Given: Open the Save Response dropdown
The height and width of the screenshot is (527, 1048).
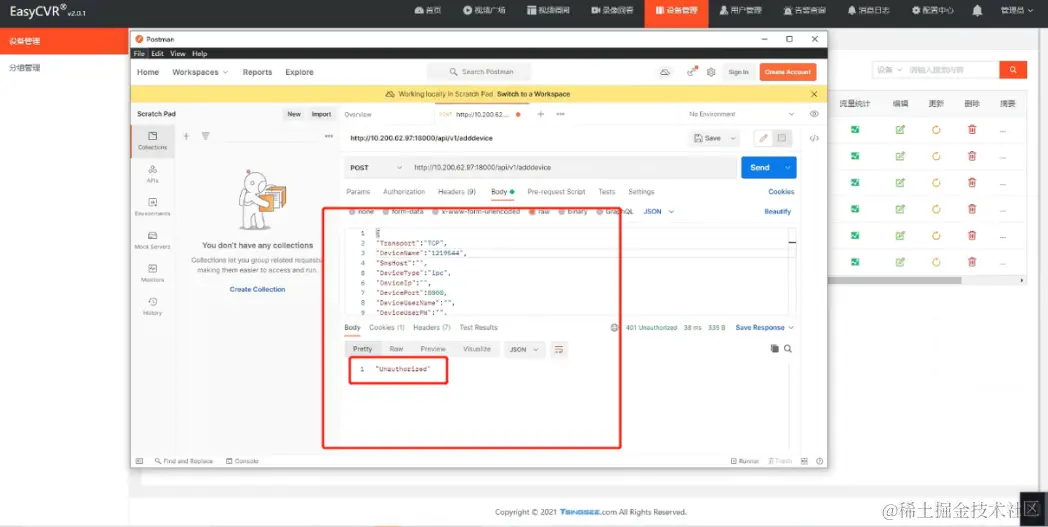Looking at the screenshot, I should coord(765,328).
